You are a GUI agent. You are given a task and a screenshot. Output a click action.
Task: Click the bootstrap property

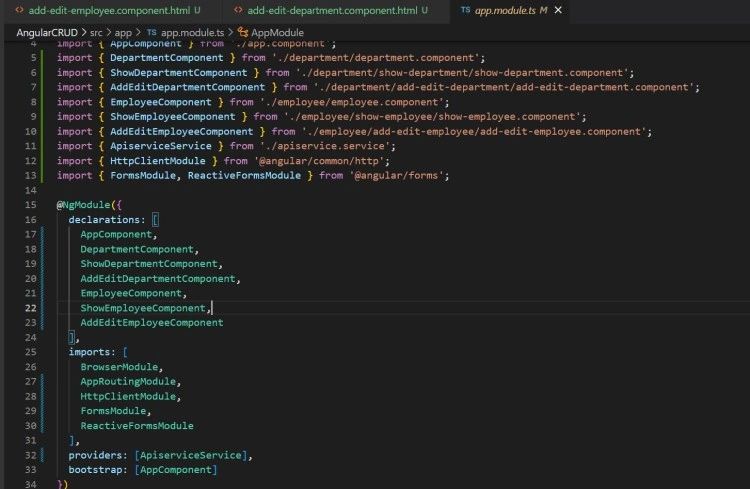point(95,470)
